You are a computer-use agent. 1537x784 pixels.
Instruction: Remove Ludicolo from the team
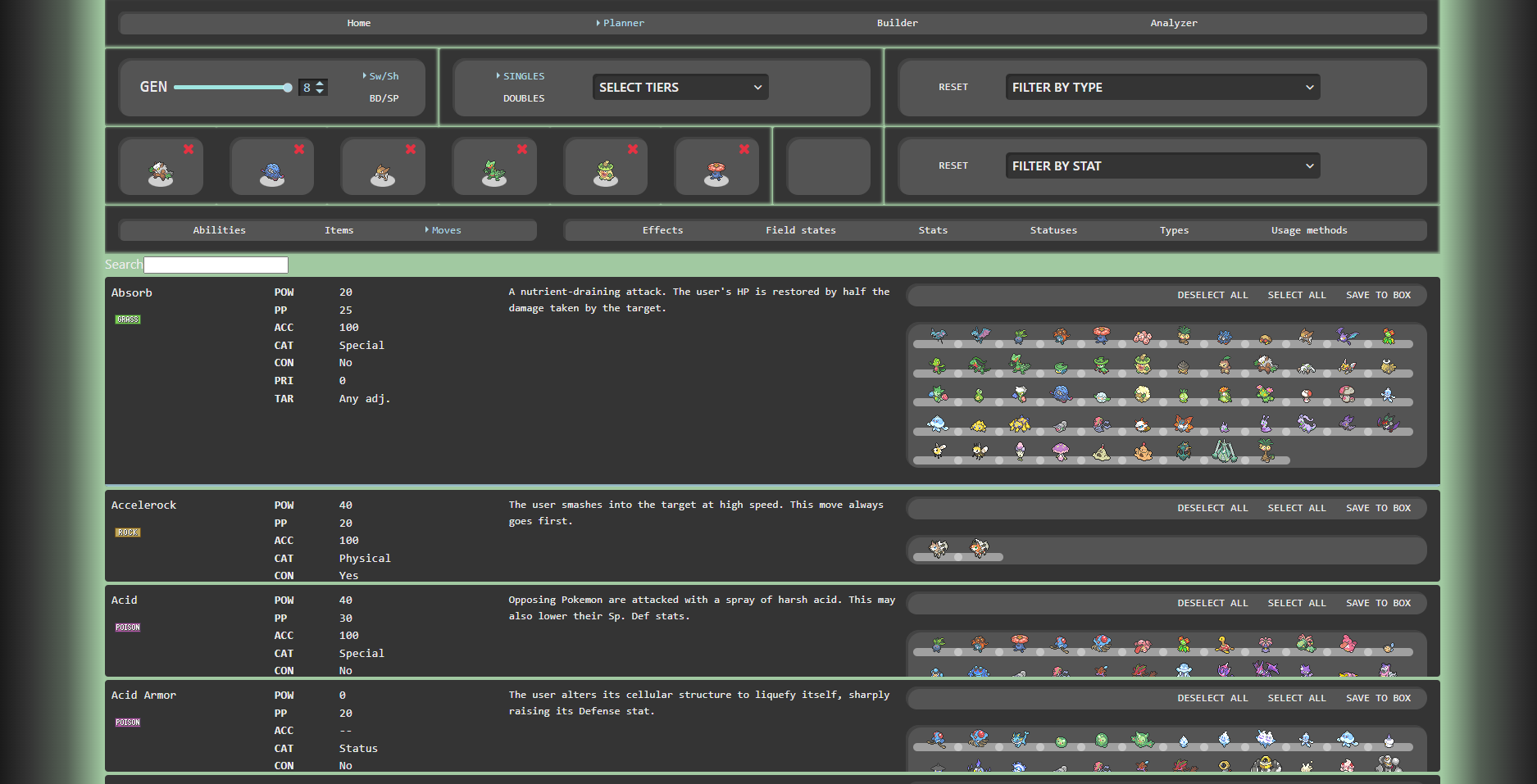(x=633, y=149)
